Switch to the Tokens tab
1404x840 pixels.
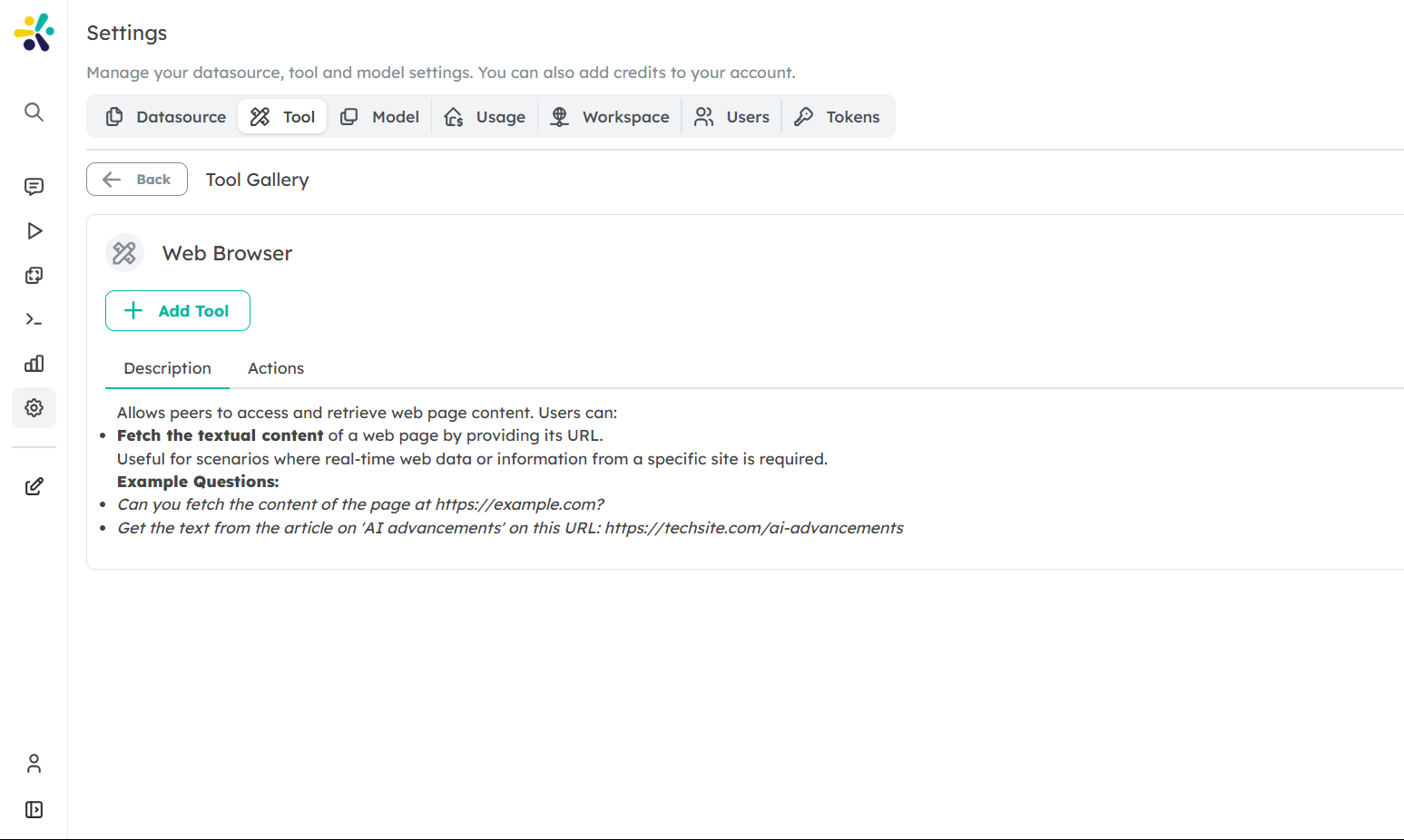837,117
